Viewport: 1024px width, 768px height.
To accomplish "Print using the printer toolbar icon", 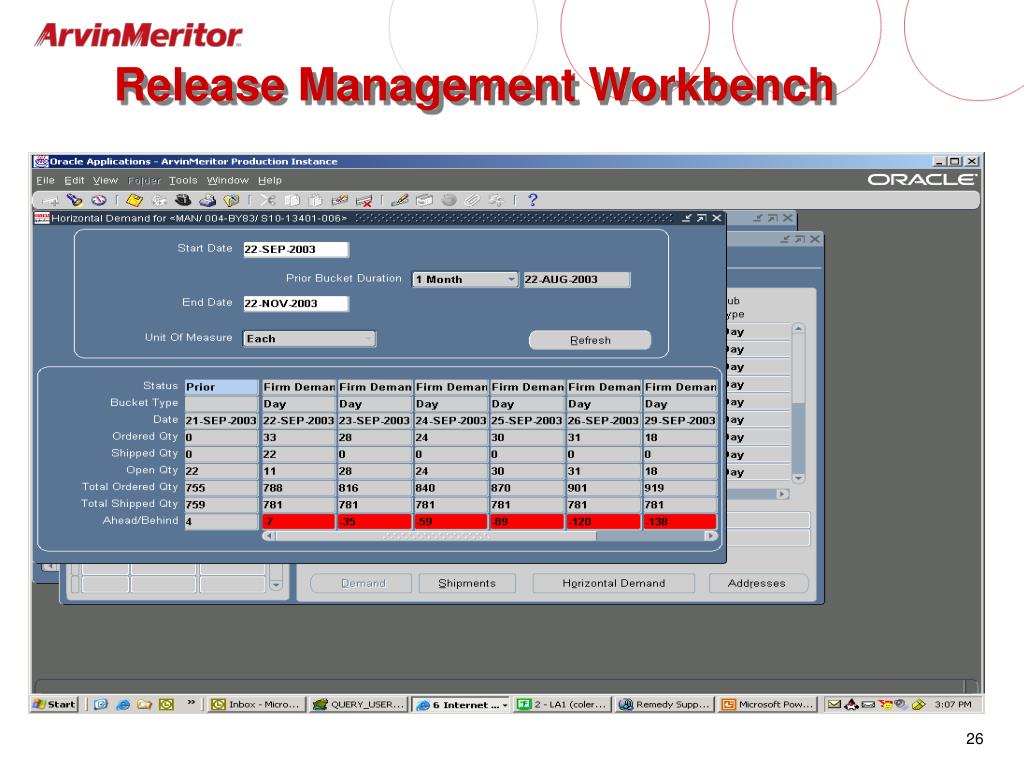I will tap(207, 200).
